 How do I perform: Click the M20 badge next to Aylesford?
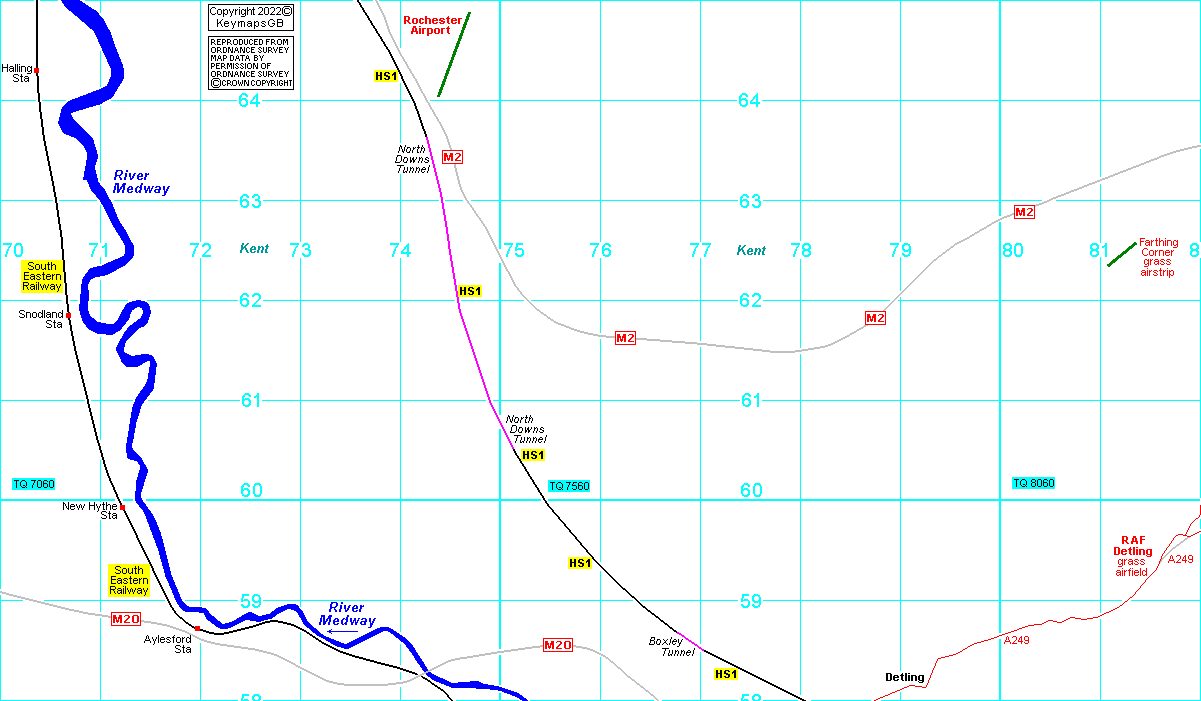coord(126,619)
